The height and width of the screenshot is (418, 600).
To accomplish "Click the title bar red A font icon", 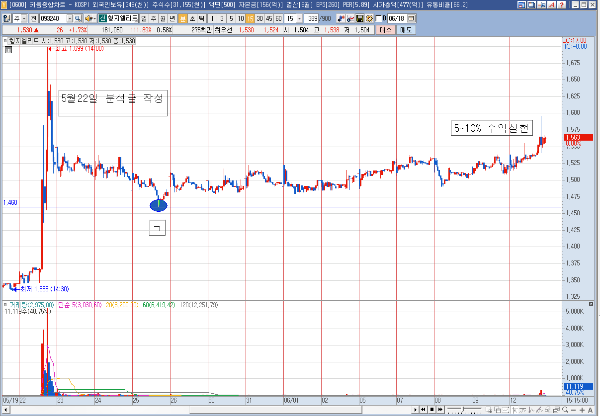I will (551, 5).
